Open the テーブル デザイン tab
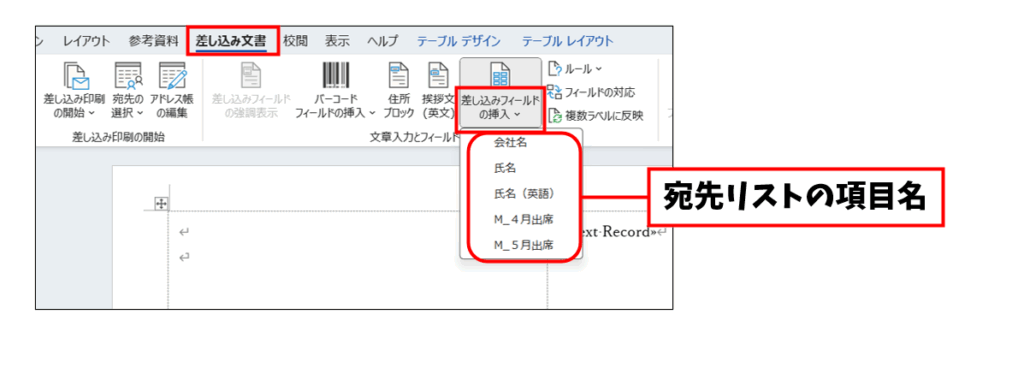 tap(459, 41)
